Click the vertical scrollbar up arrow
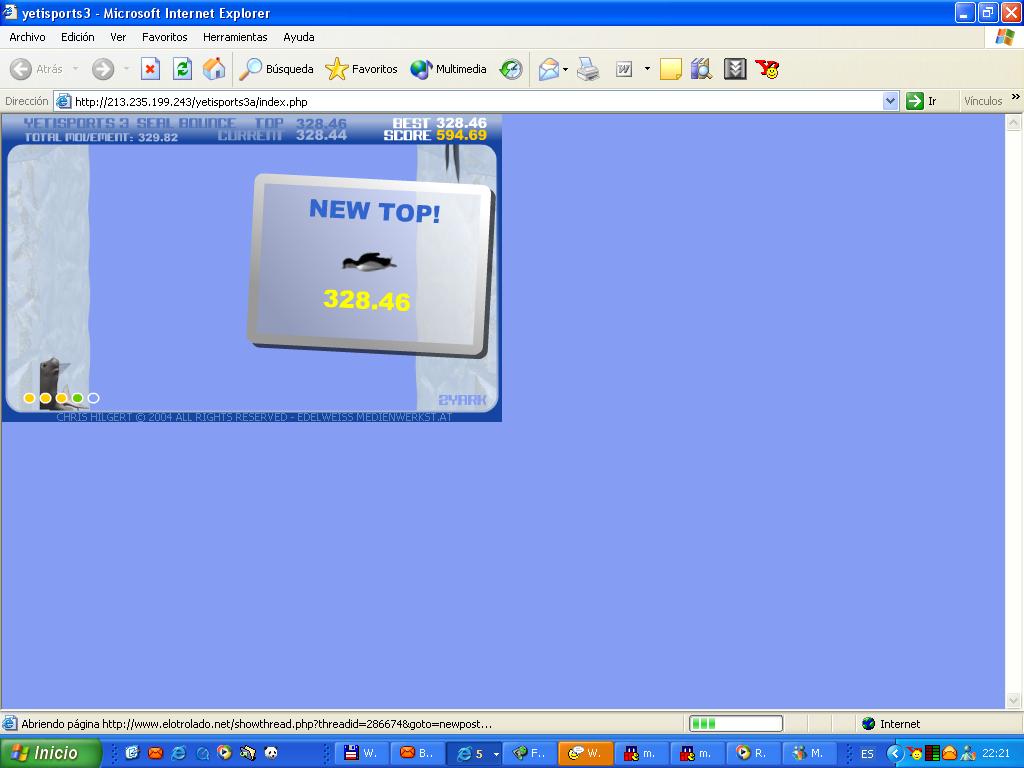This screenshot has width=1024, height=768. [1014, 122]
